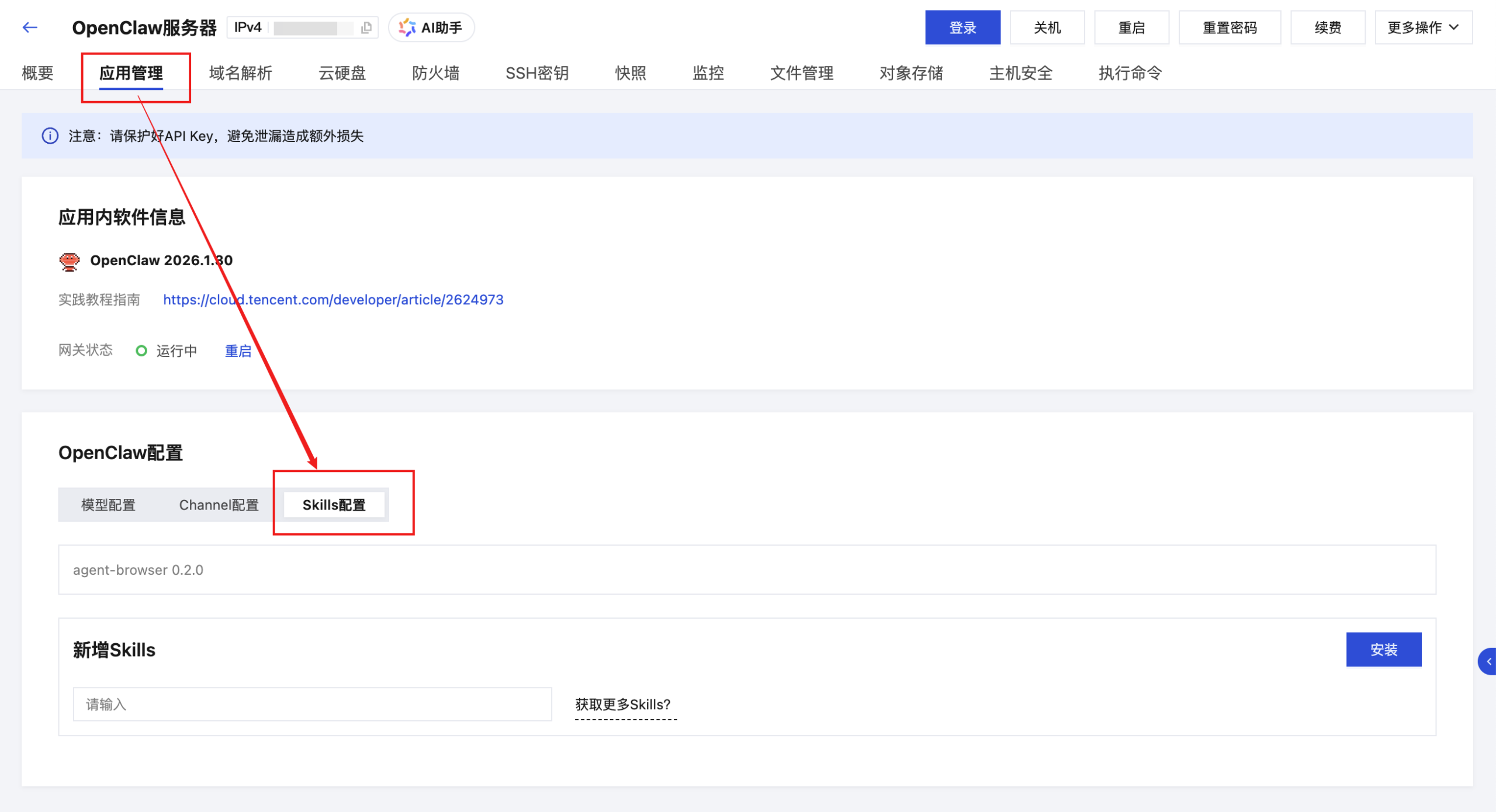The height and width of the screenshot is (812, 1496).
Task: Click the 登录 button
Action: coord(962,27)
